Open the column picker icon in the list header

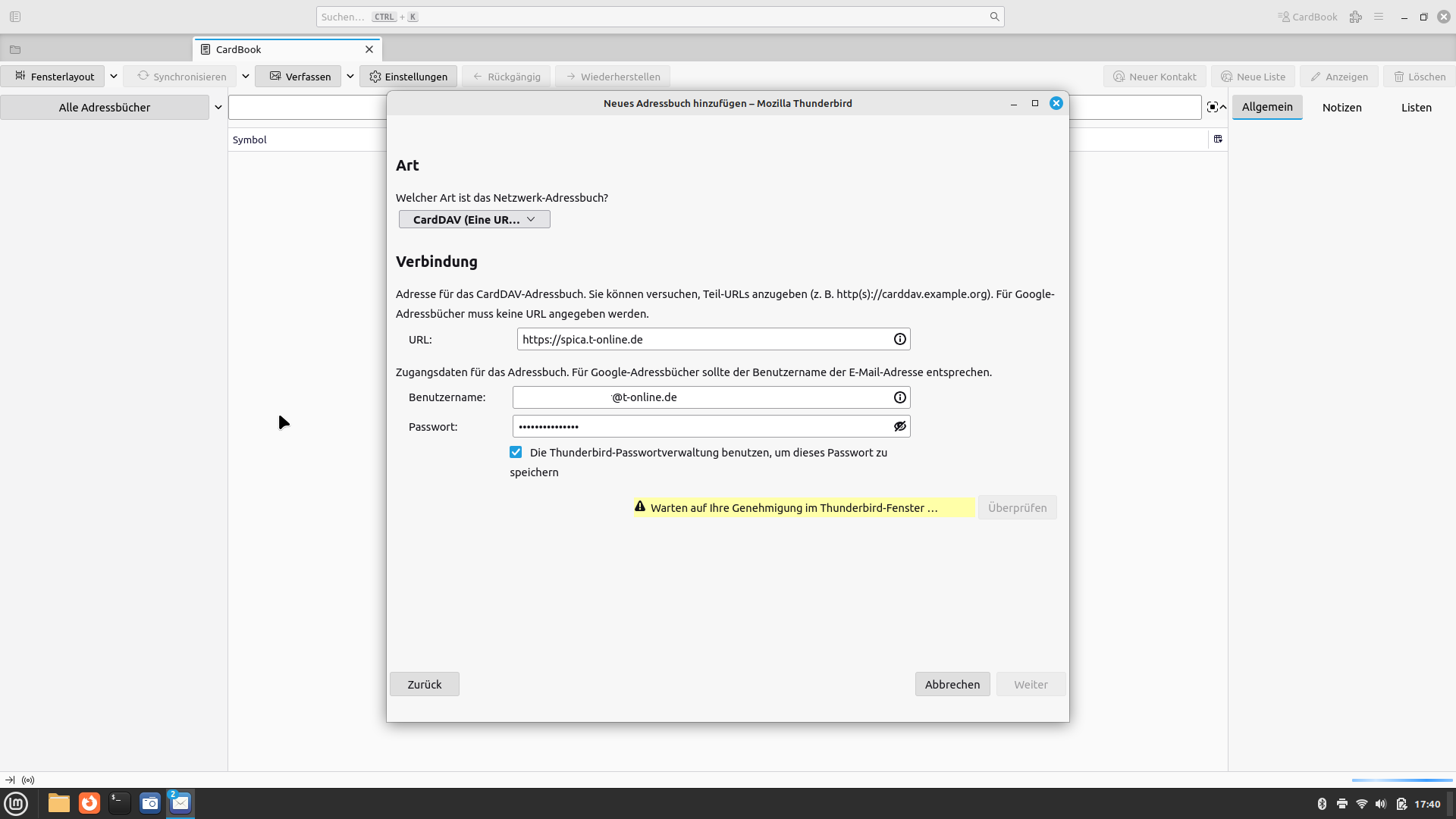coord(1218,139)
